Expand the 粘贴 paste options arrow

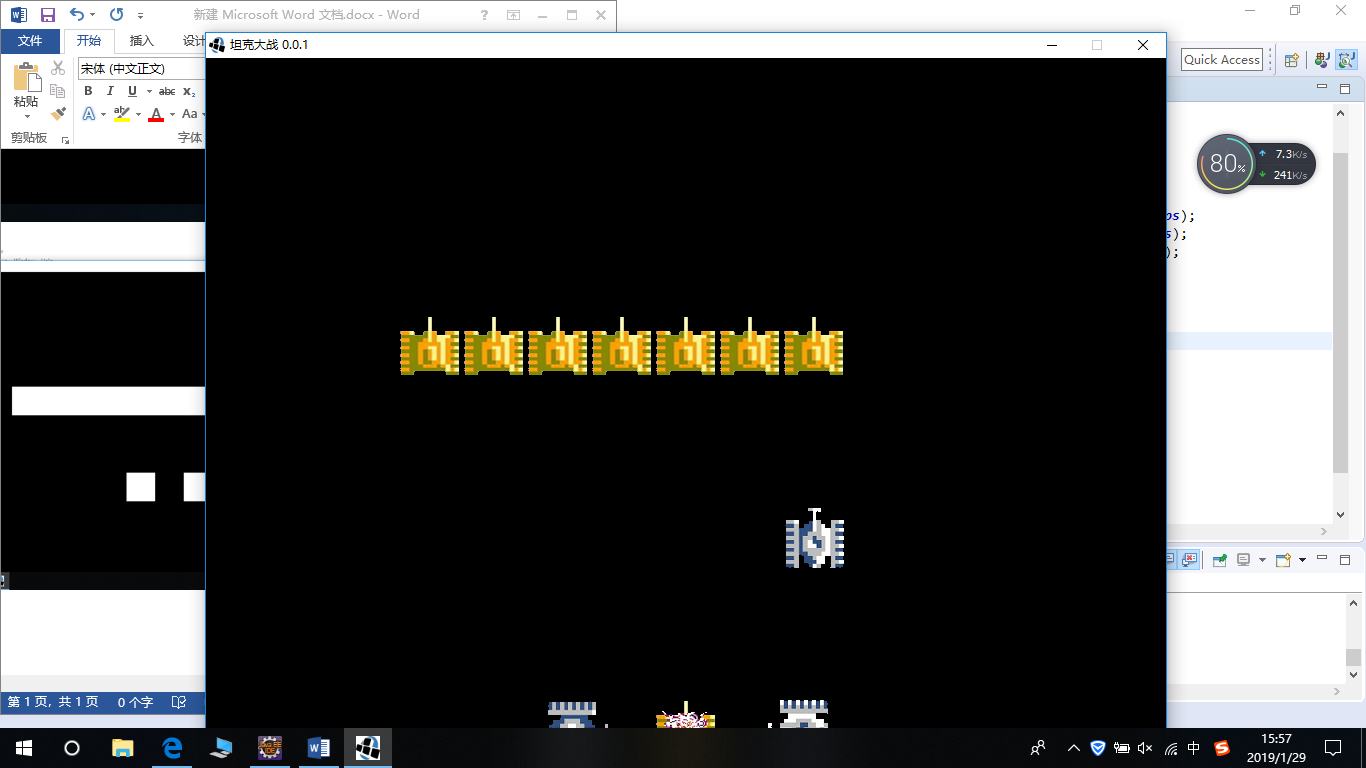(26, 116)
